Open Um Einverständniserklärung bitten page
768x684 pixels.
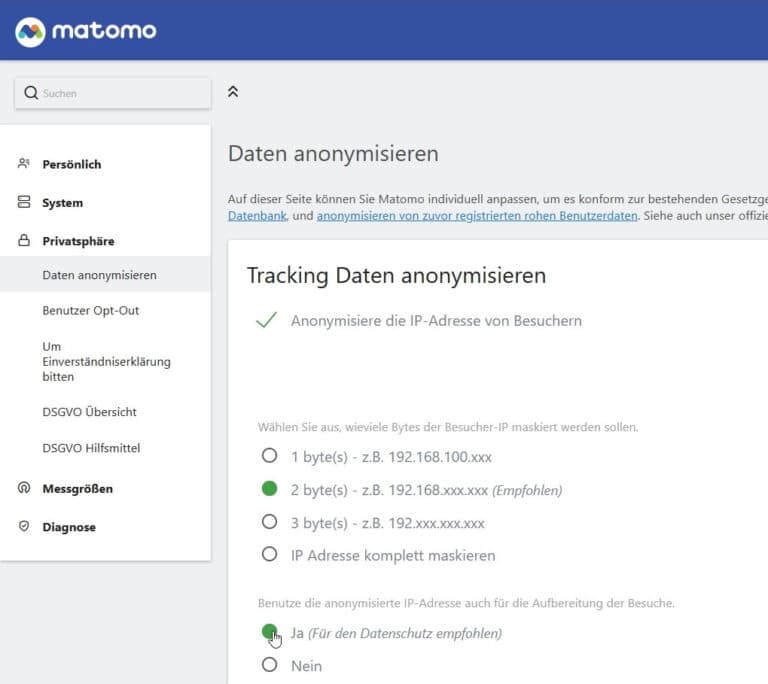coord(106,362)
